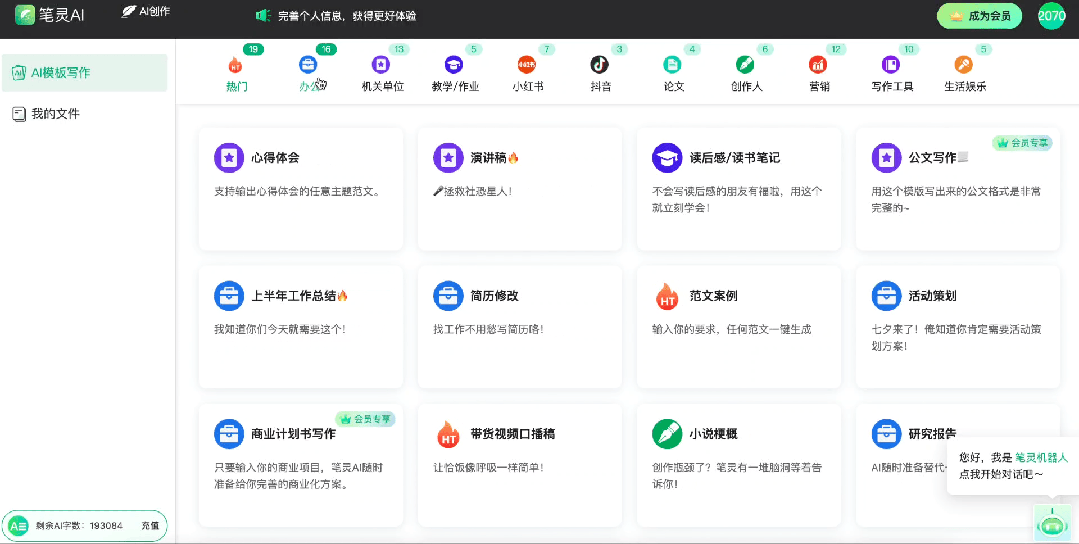Open the 带货视频口播稿 card title
Screen dimensions: 1079x544
coord(513,434)
